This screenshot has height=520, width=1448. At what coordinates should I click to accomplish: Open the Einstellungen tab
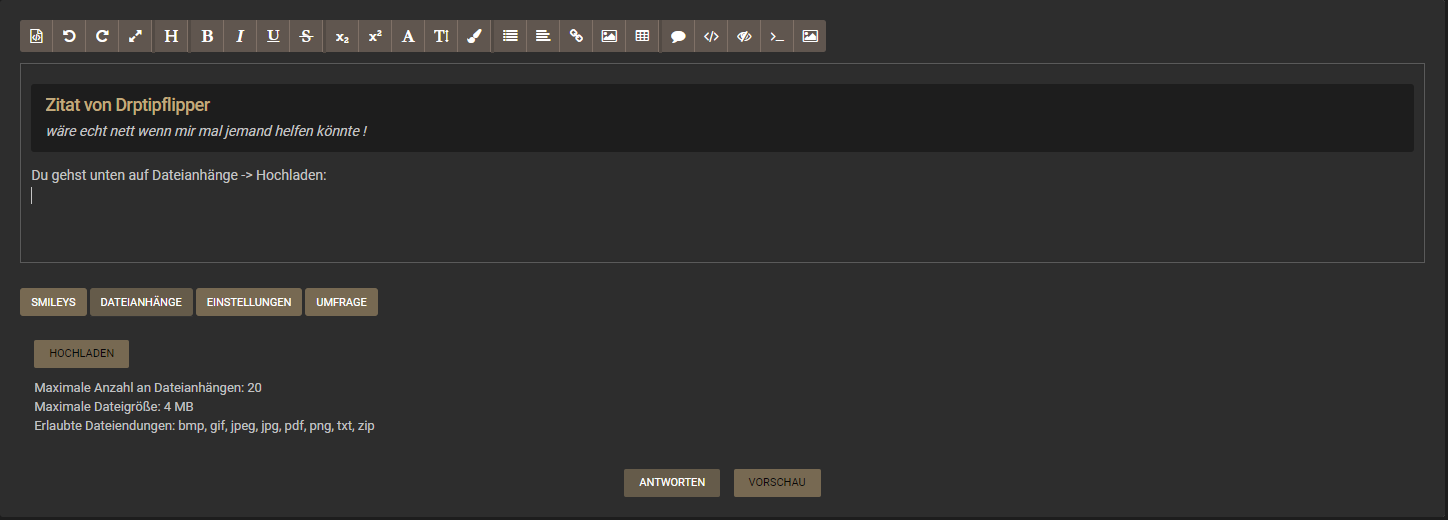pos(249,302)
